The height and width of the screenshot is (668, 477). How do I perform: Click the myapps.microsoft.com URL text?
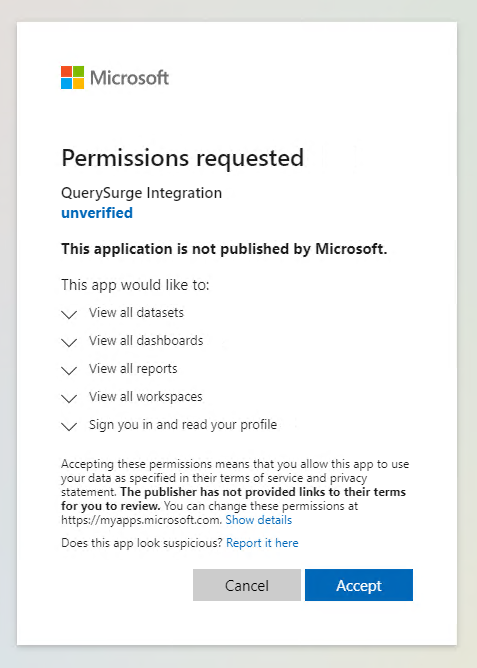point(141,520)
